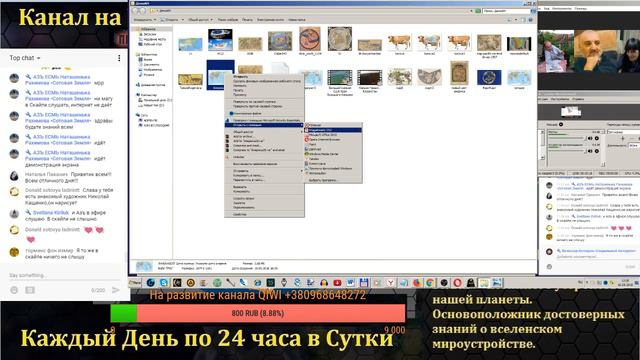Switch to the File Explorer taskbar folder icon
This screenshot has width=640, height=360.
[x=484, y=282]
